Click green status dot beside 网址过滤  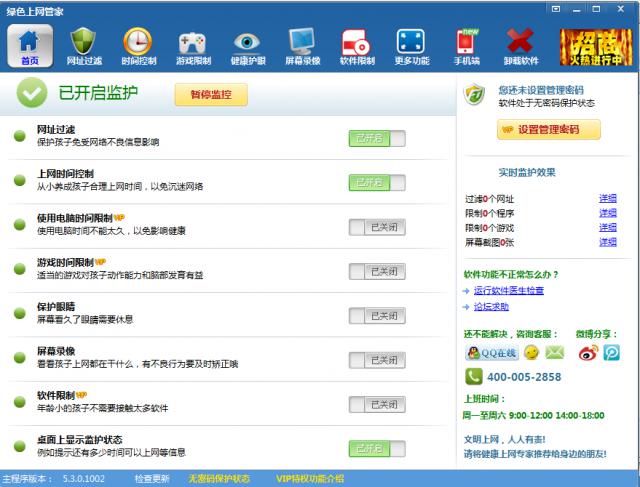click(x=20, y=136)
